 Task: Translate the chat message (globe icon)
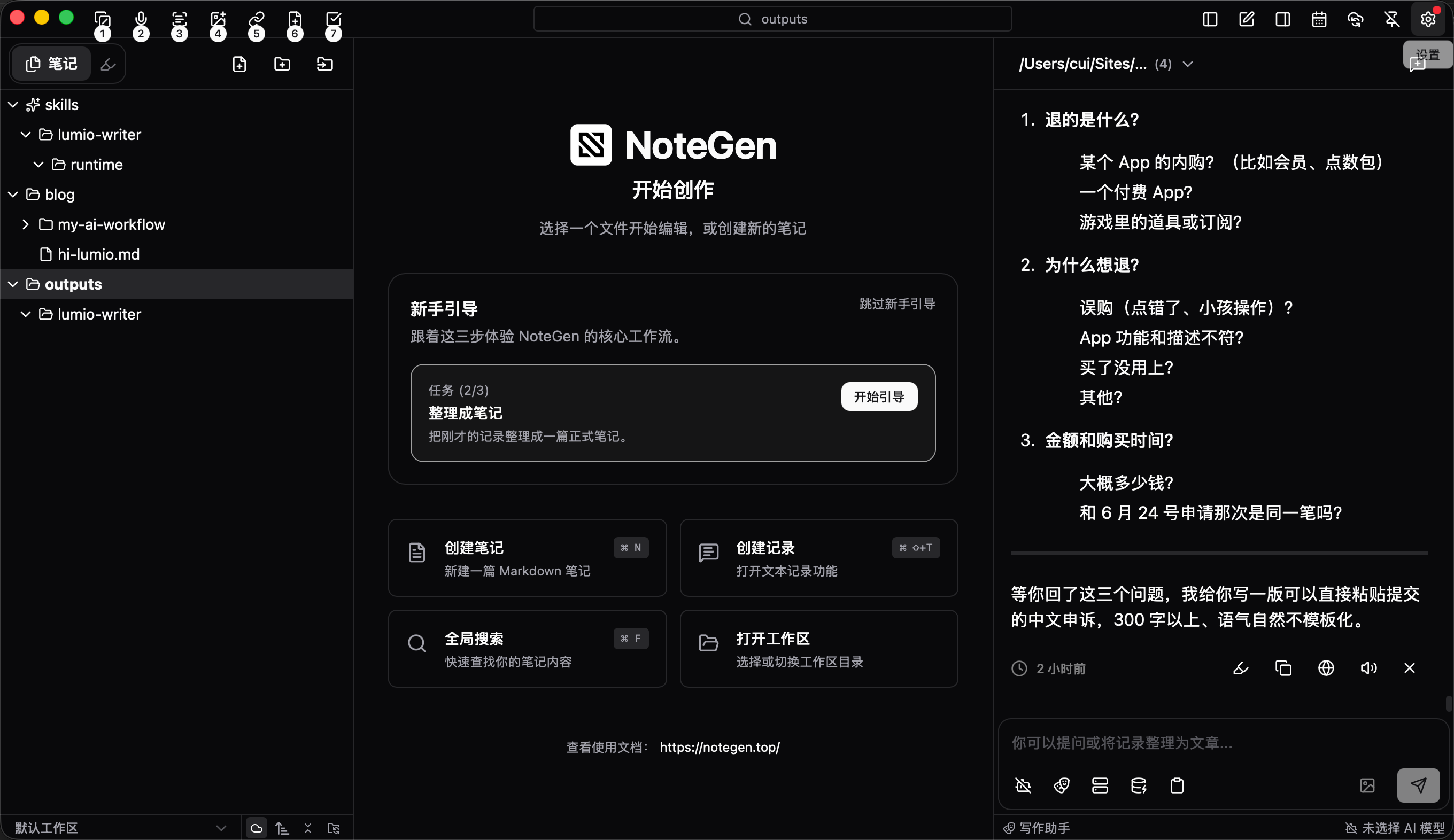1326,668
